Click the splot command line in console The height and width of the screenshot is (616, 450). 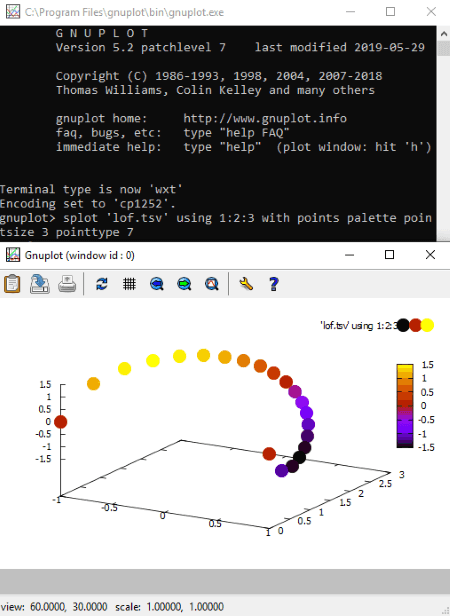click(x=216, y=225)
